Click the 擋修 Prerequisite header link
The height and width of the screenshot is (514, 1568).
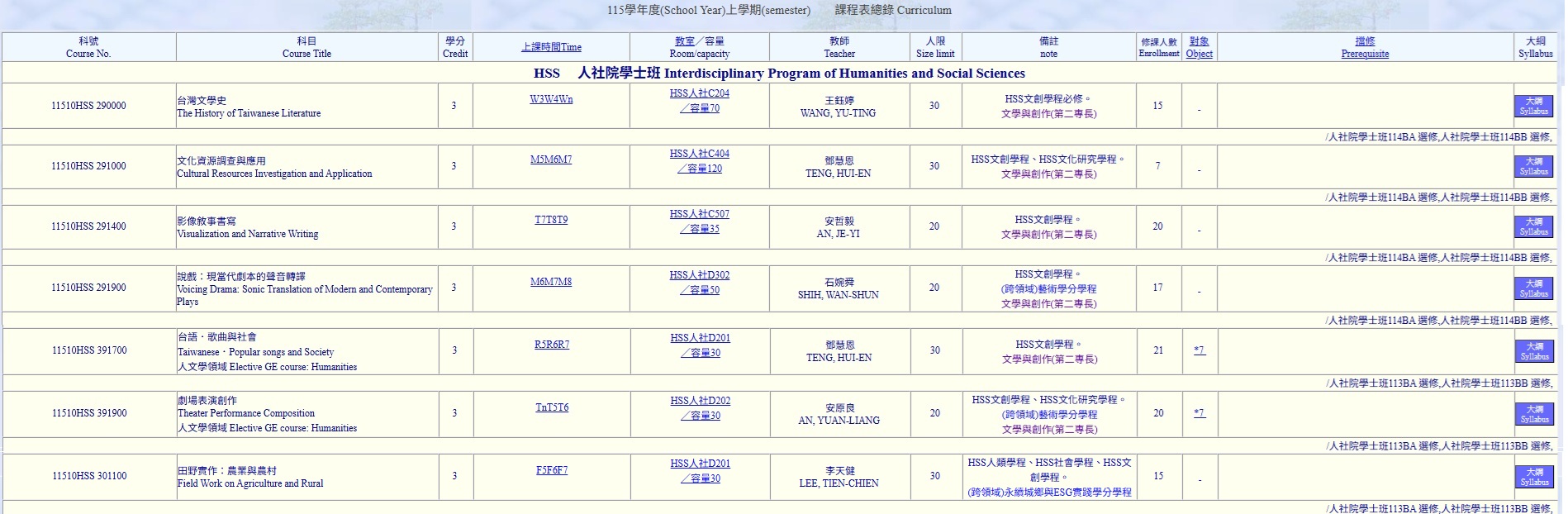1365,47
